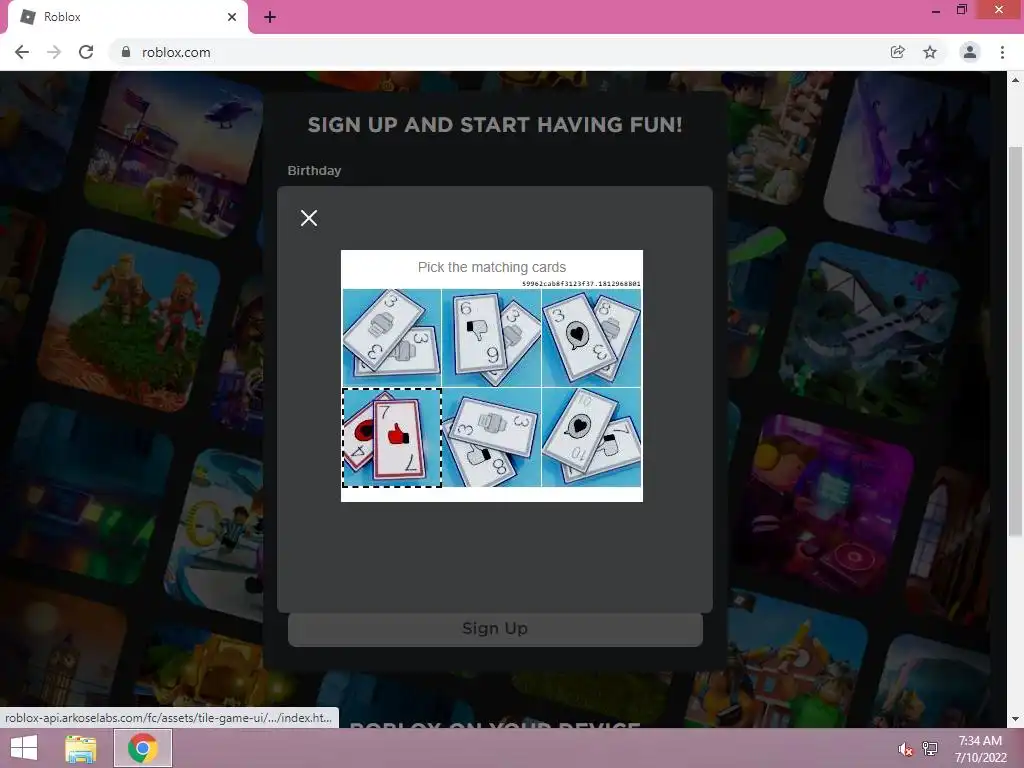Open a new browser tab
Screen dimensions: 1024x768
point(270,17)
